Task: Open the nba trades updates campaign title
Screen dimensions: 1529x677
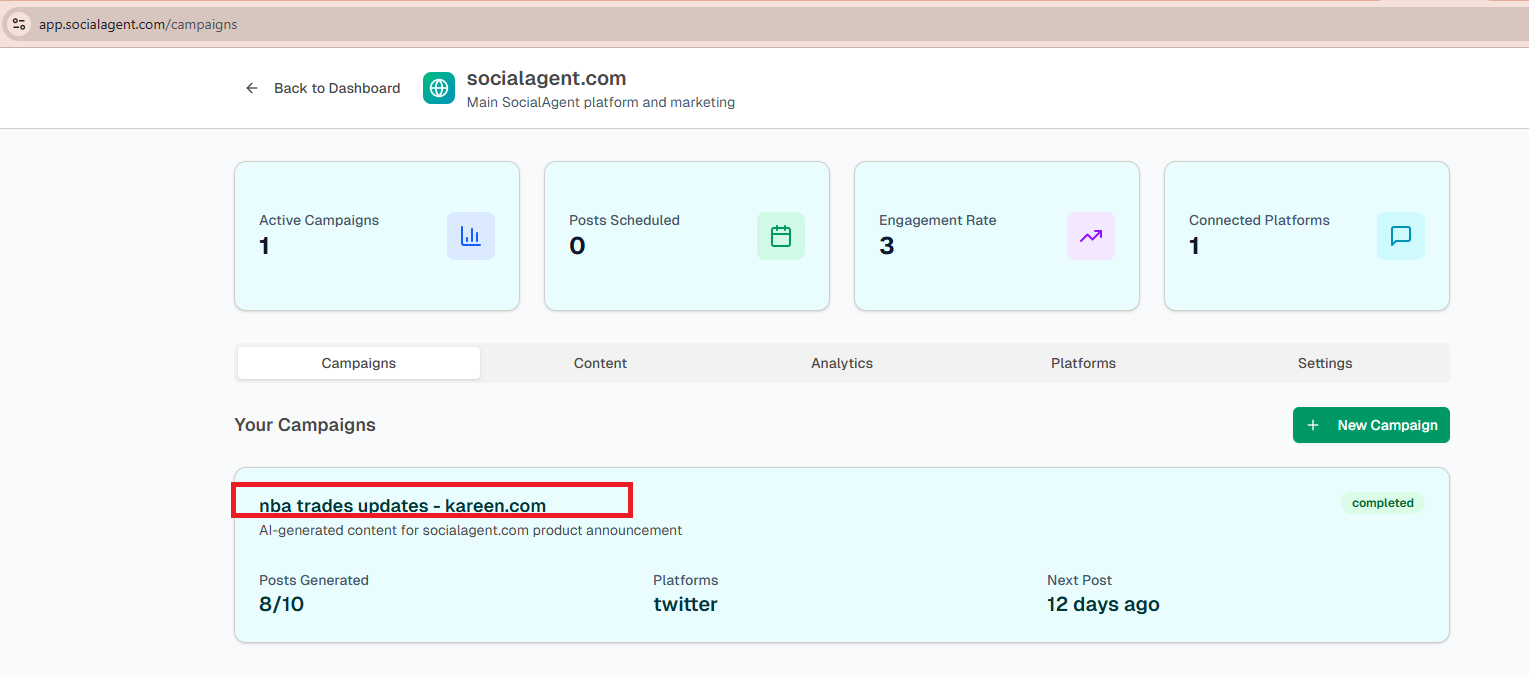Action: (402, 505)
